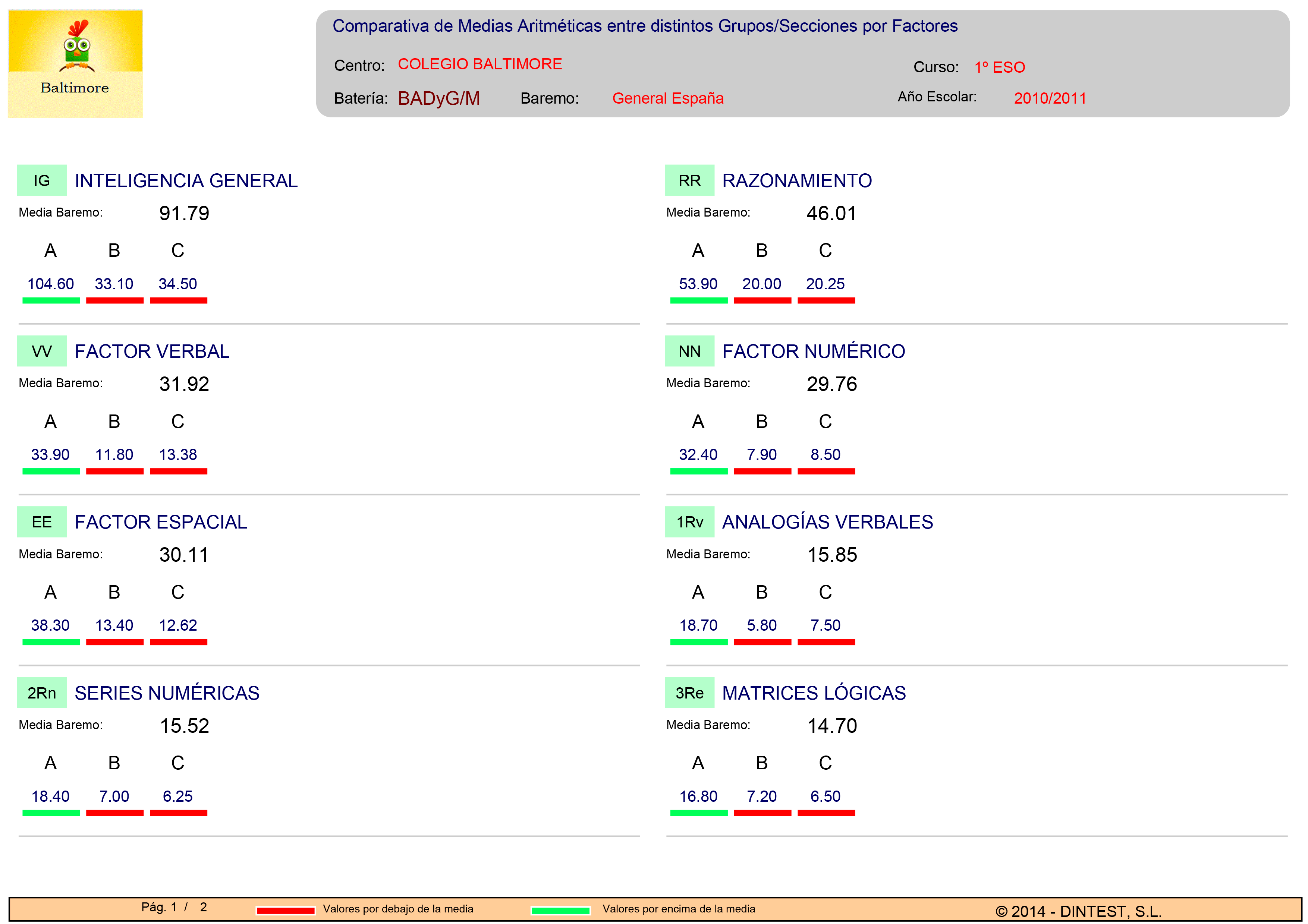Click the green bar under 16.80
Viewport: 1308px width, 924px height.
point(699,813)
